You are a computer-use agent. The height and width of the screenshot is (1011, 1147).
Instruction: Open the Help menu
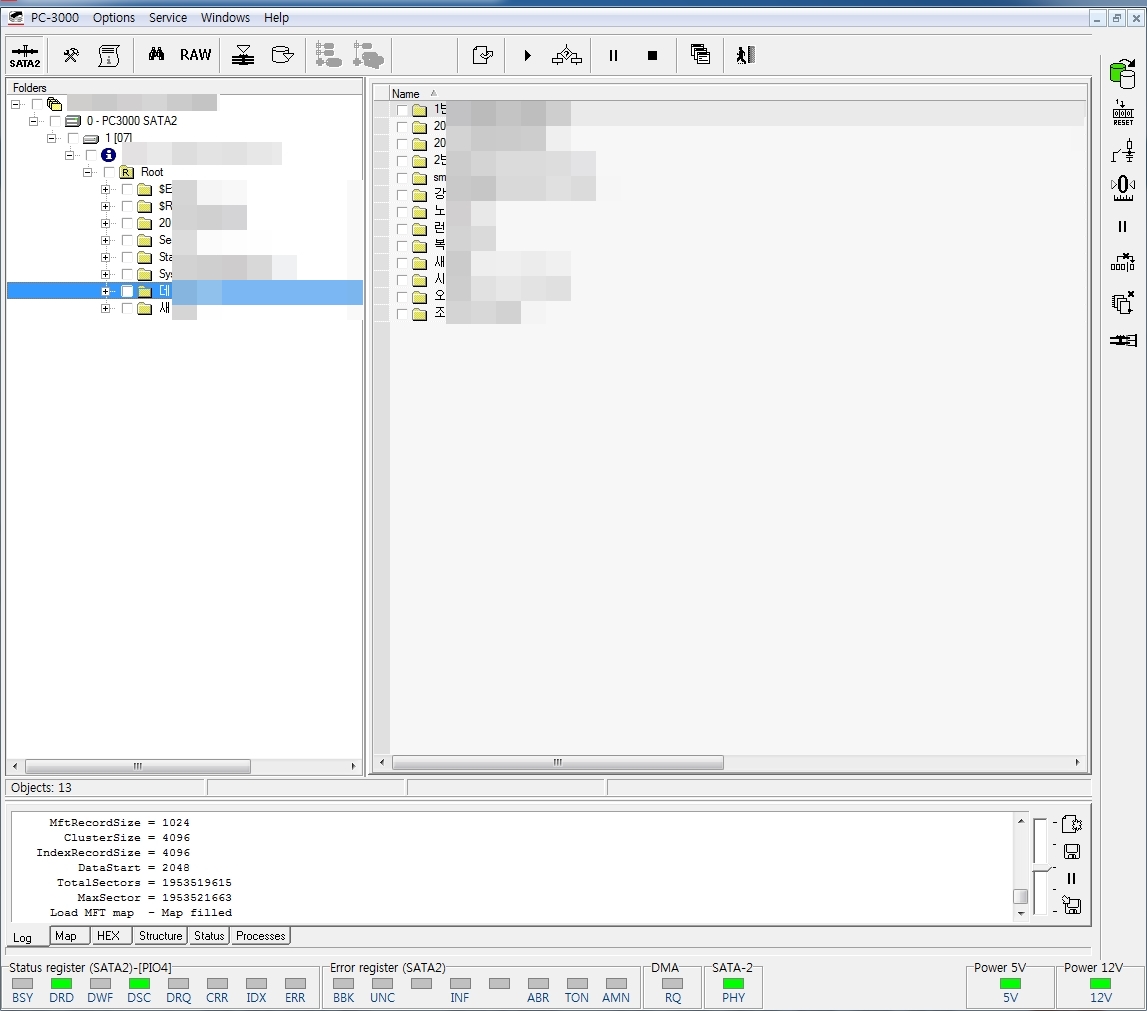click(x=277, y=18)
